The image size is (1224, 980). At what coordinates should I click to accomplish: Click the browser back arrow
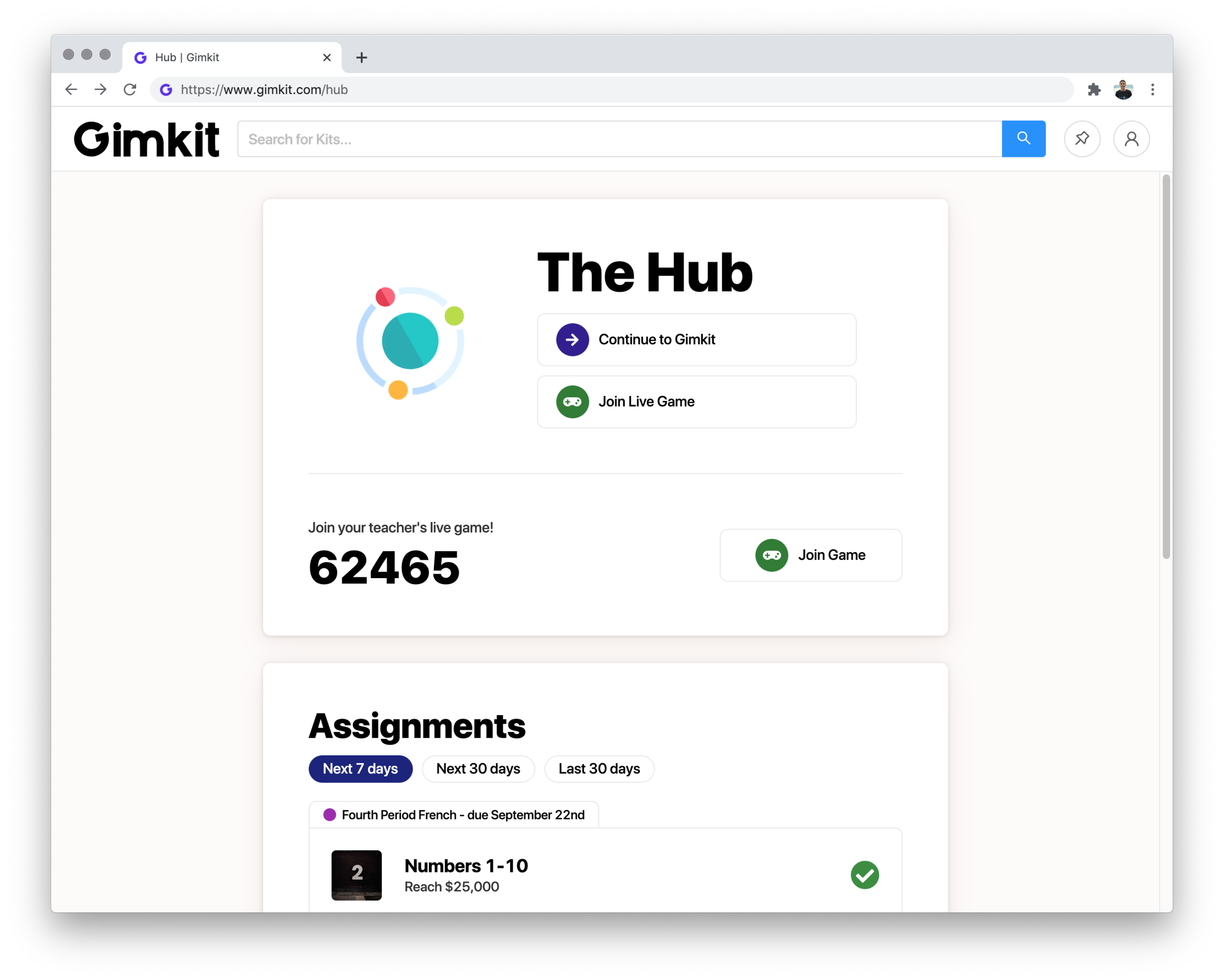tap(71, 89)
